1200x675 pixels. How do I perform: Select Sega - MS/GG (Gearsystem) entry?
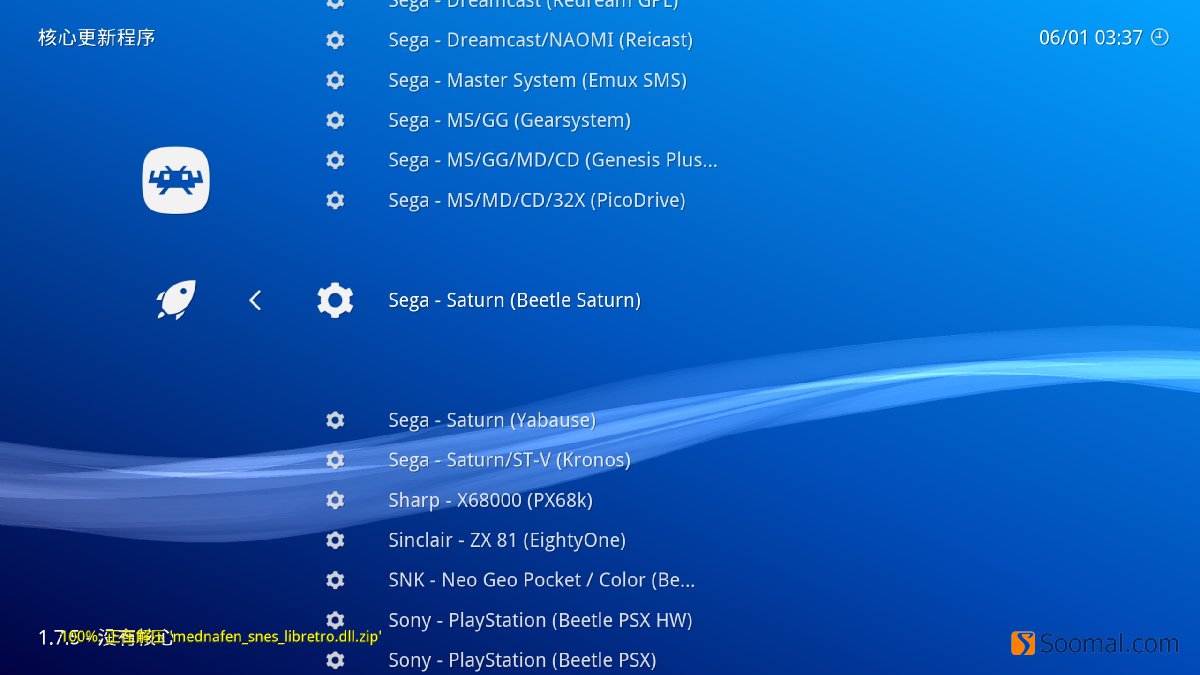tap(509, 120)
